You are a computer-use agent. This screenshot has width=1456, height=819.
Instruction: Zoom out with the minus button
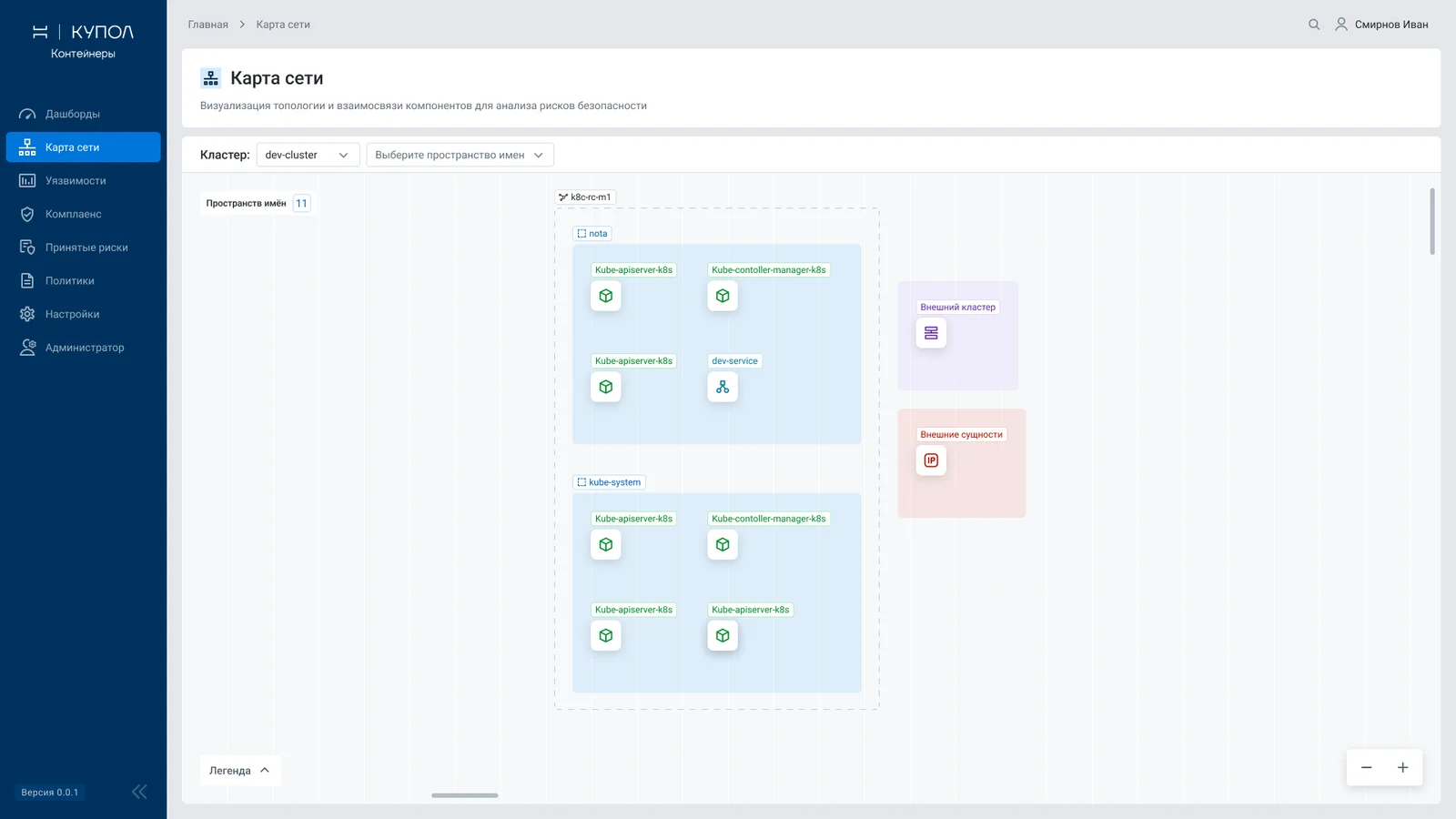click(1366, 767)
